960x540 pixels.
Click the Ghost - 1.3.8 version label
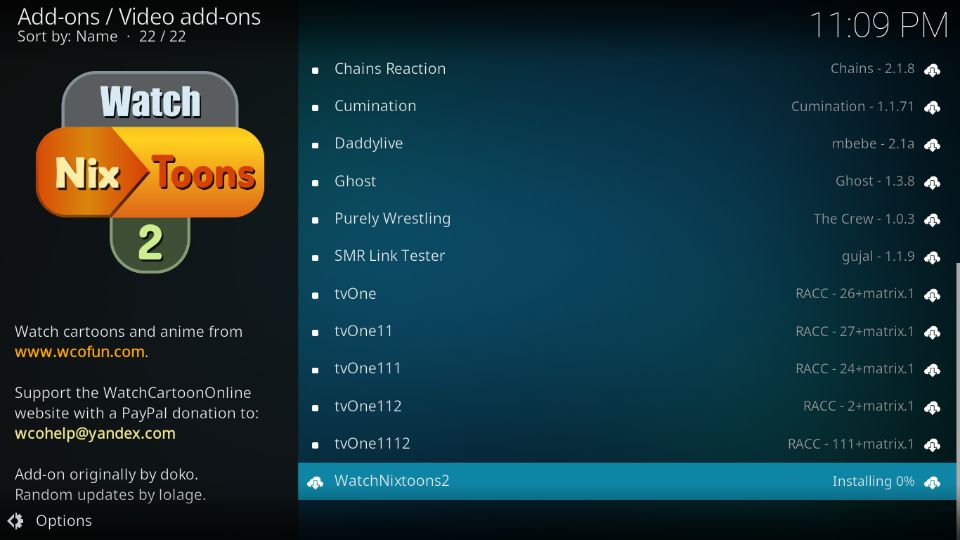pos(875,181)
